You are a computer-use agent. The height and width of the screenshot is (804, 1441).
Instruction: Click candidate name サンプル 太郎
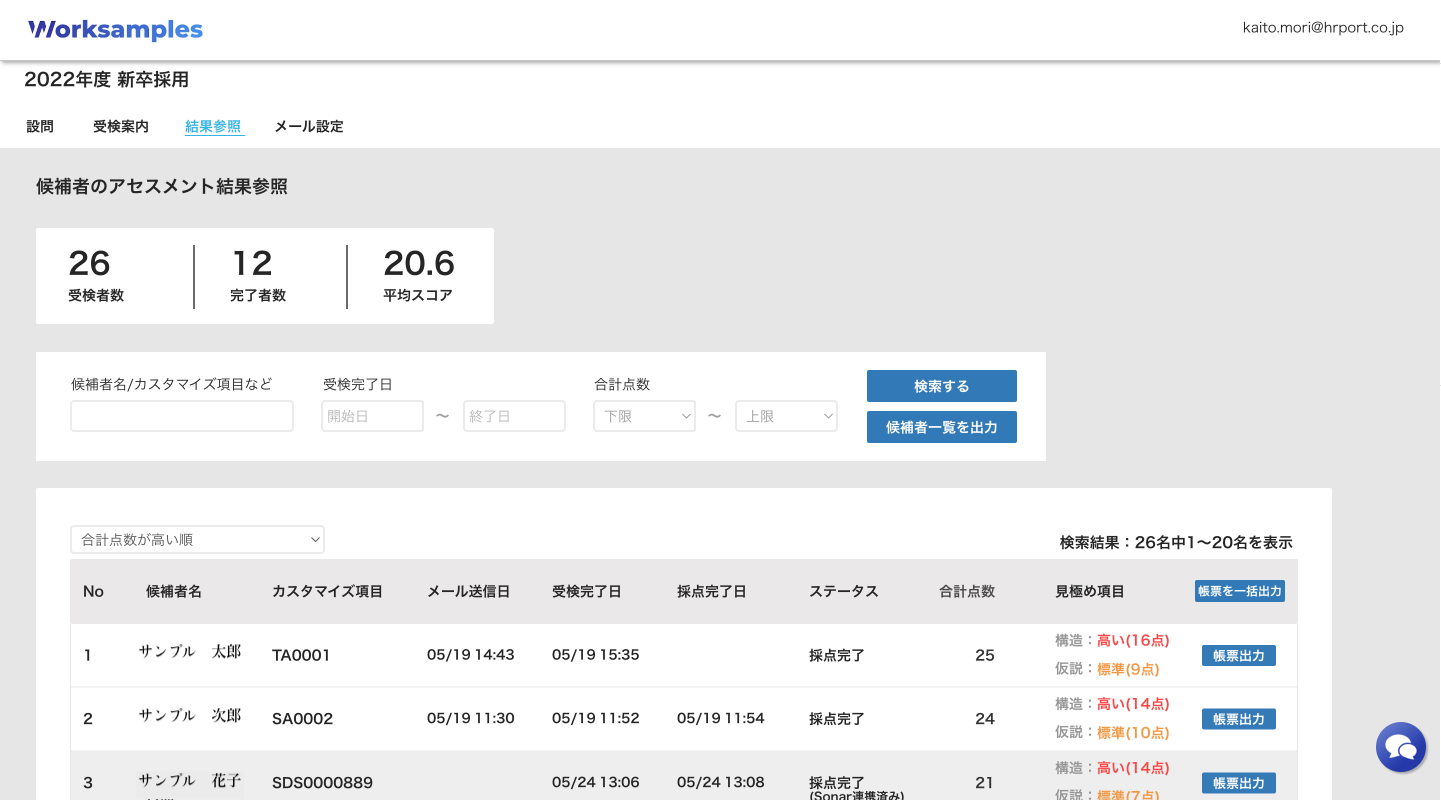point(190,652)
